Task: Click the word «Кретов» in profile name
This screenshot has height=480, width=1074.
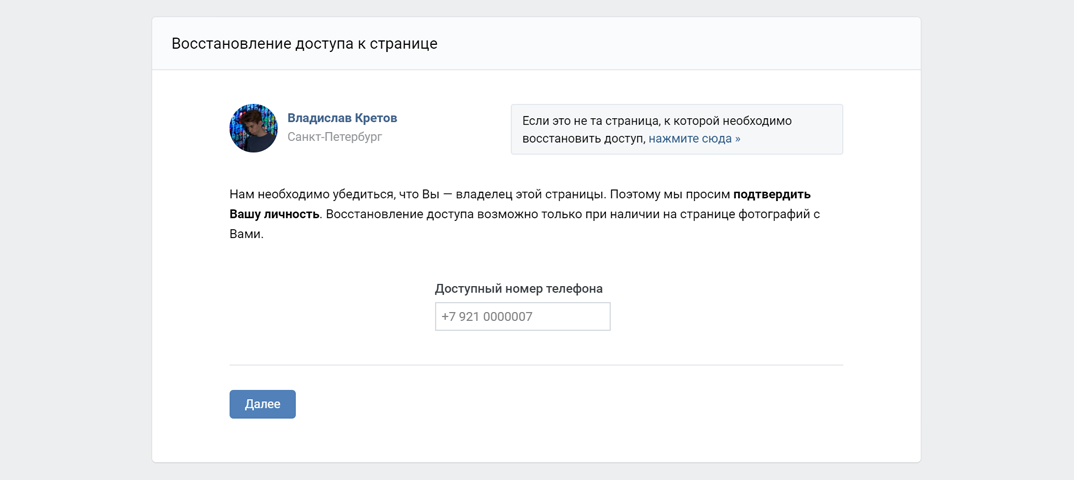Action: (x=374, y=118)
